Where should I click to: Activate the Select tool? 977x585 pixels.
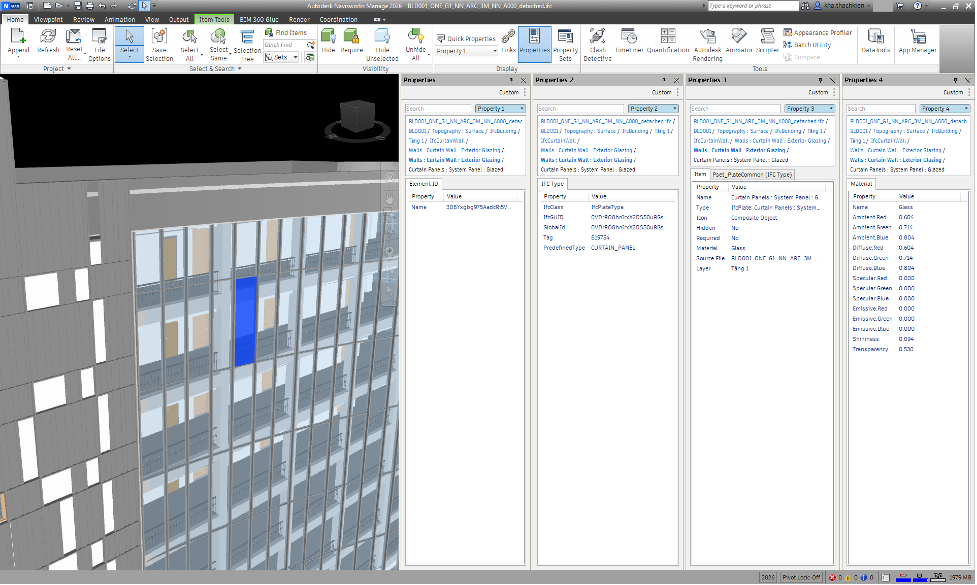[129, 44]
